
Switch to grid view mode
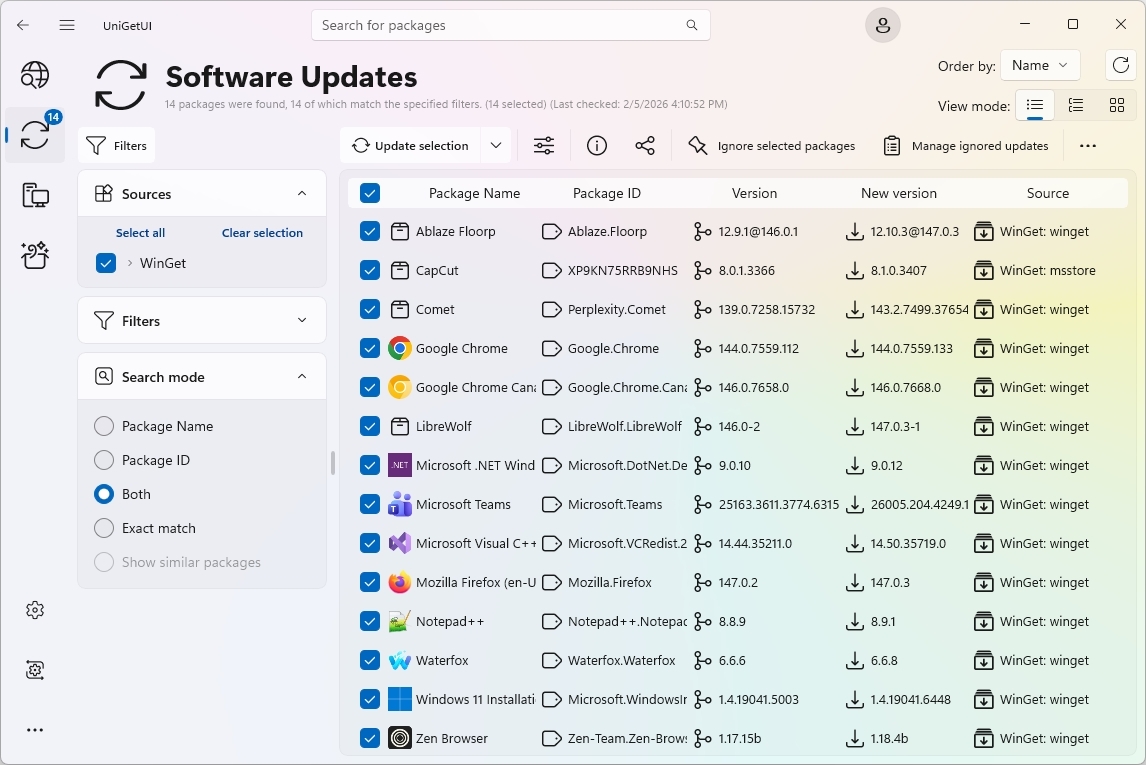click(x=1117, y=105)
